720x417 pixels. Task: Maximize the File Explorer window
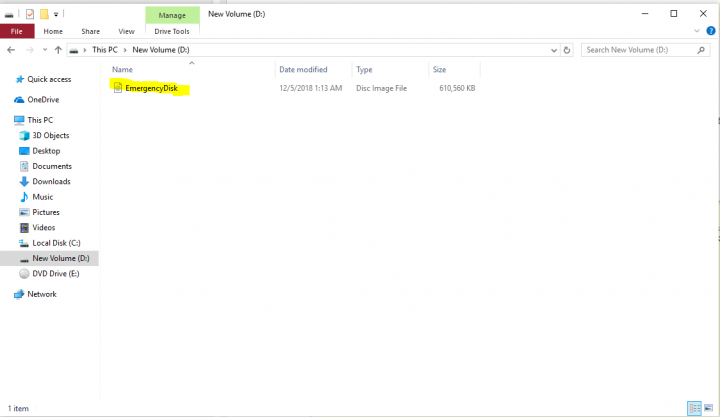click(x=674, y=14)
